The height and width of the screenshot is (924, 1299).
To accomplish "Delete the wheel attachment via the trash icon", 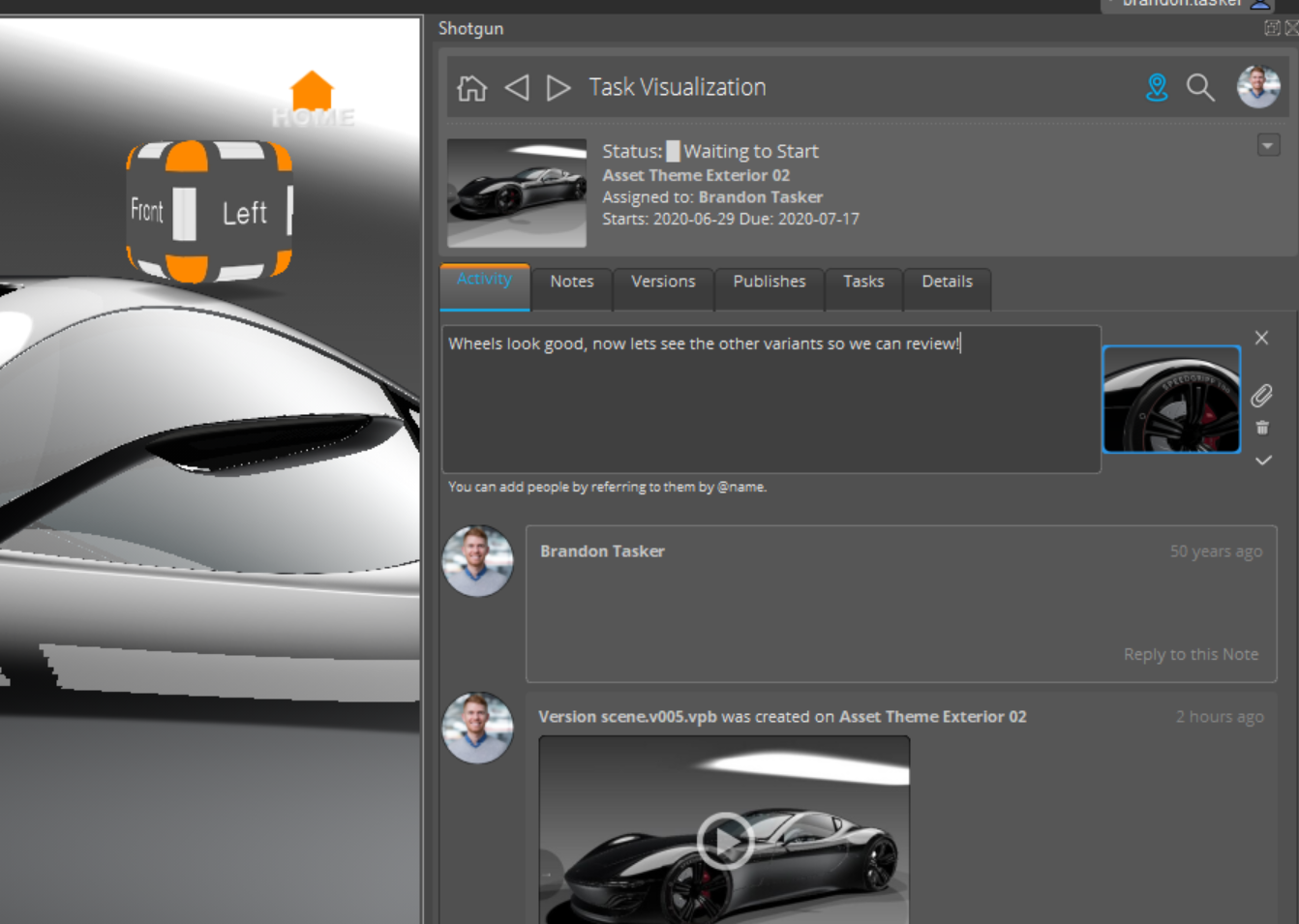I will tap(1262, 427).
